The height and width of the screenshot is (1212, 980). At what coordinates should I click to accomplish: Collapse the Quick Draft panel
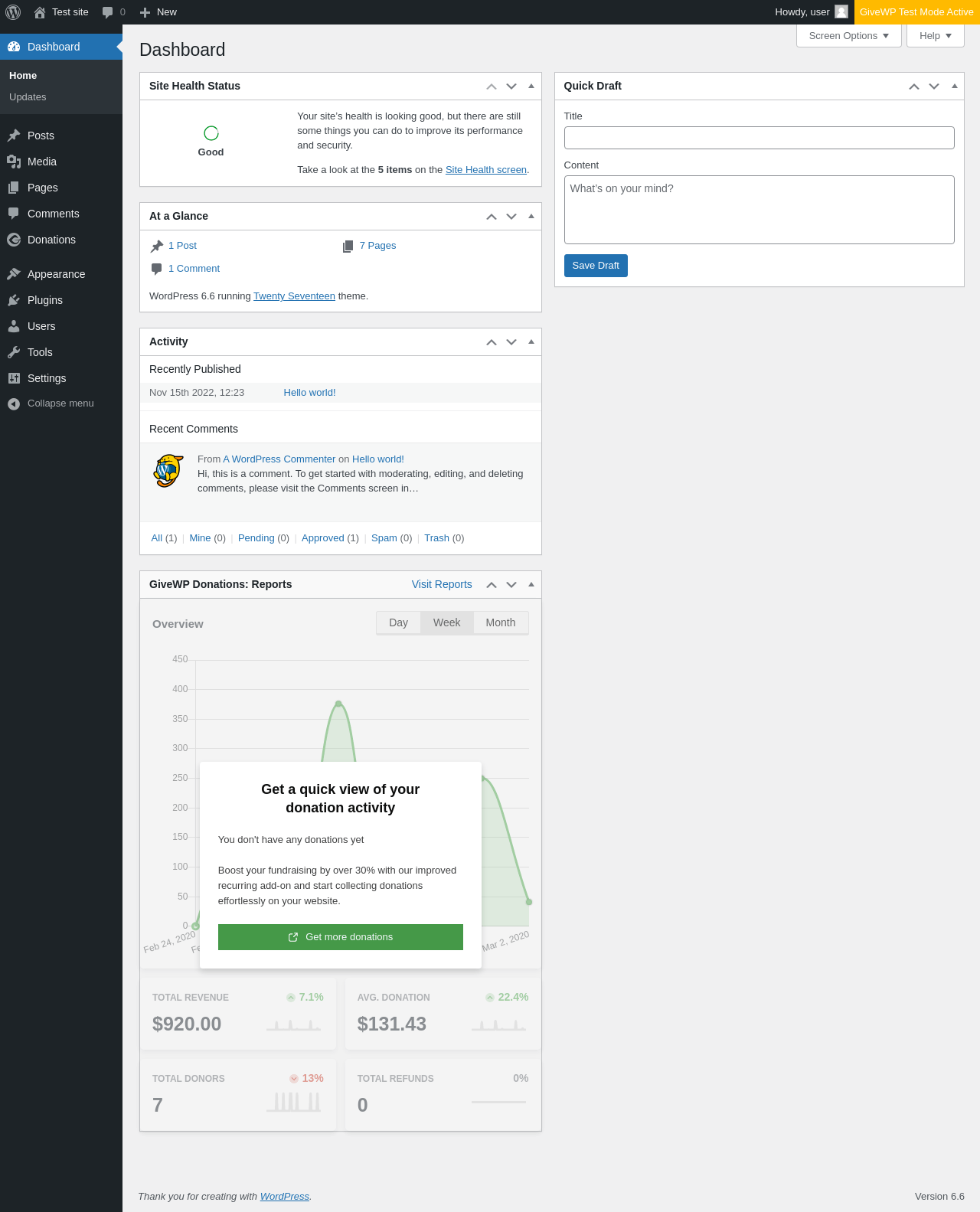click(954, 87)
